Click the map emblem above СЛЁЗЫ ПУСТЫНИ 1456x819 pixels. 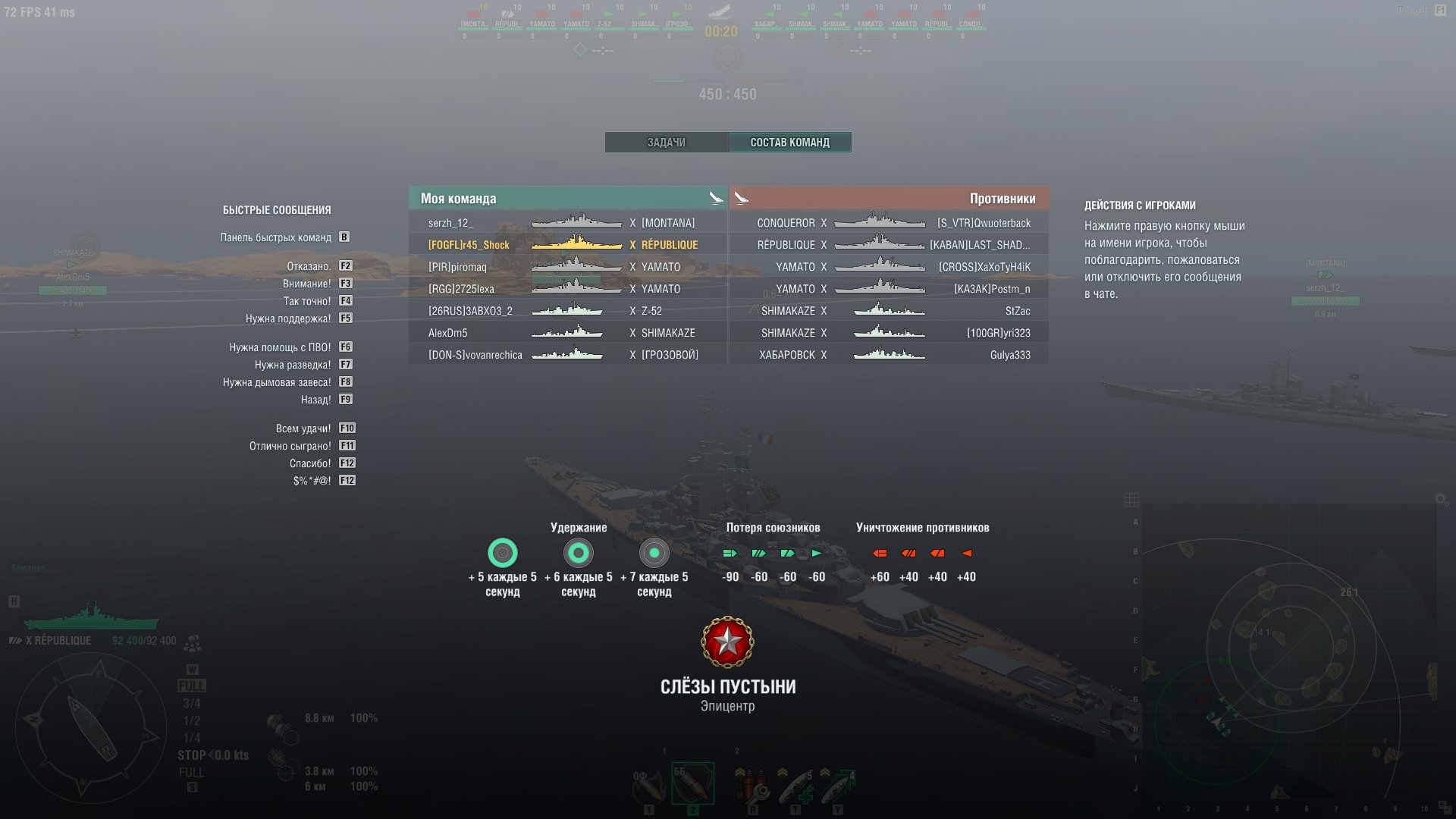click(727, 642)
